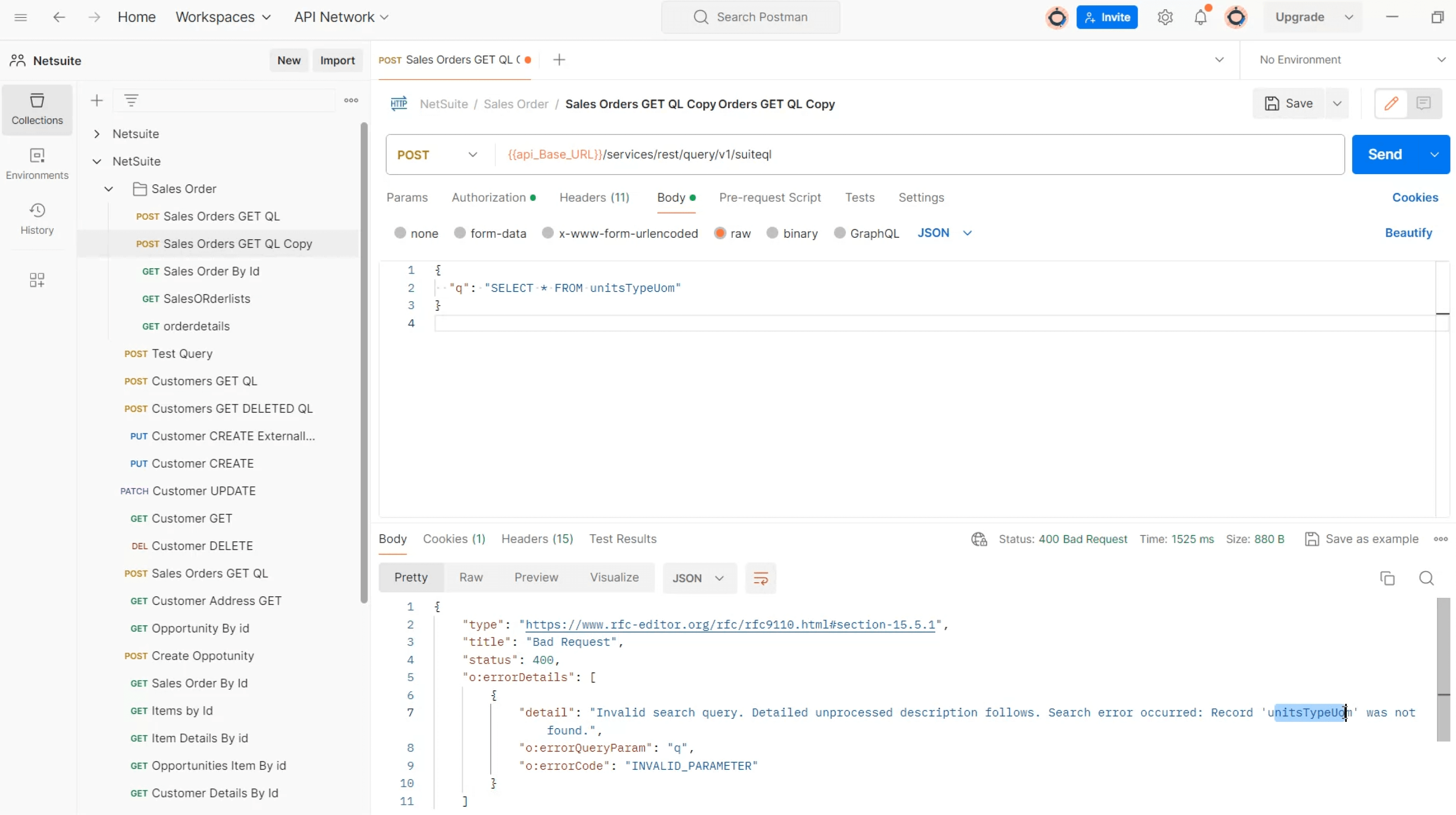Viewport: 1456px width, 815px height.
Task: Click the copy response body icon
Action: 1388,578
